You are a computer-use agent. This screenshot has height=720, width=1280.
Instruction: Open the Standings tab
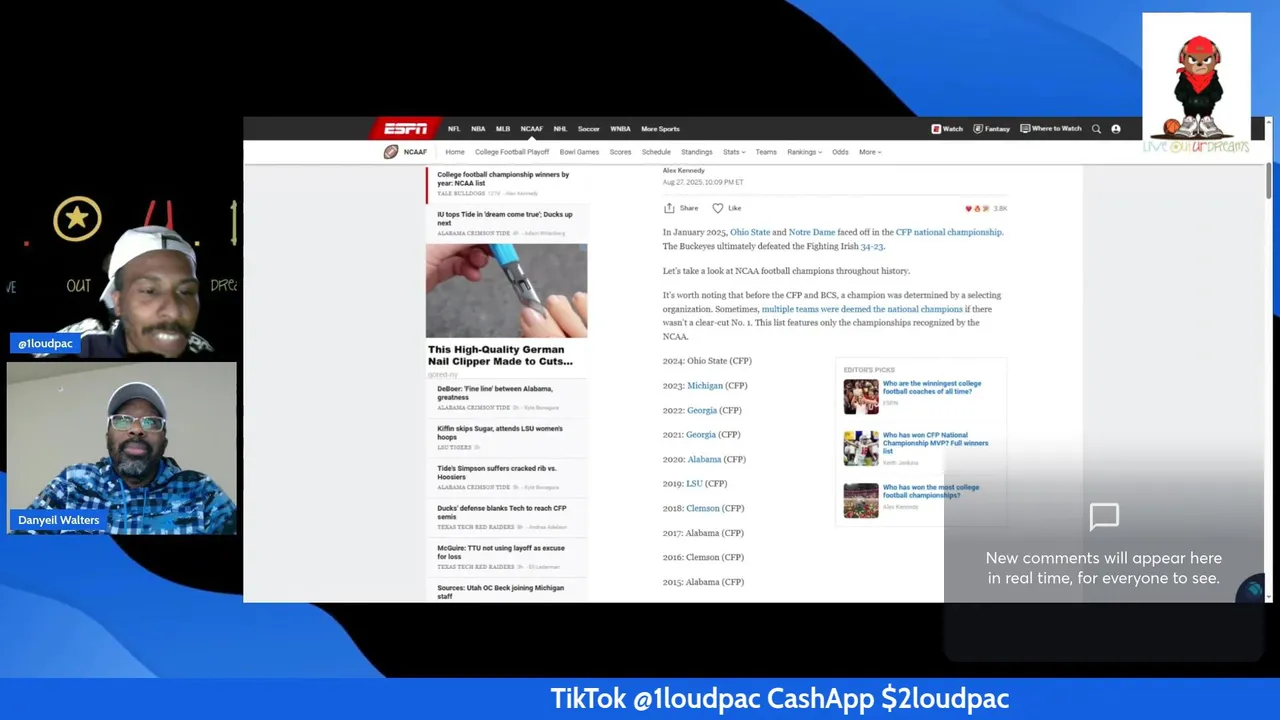(x=697, y=152)
